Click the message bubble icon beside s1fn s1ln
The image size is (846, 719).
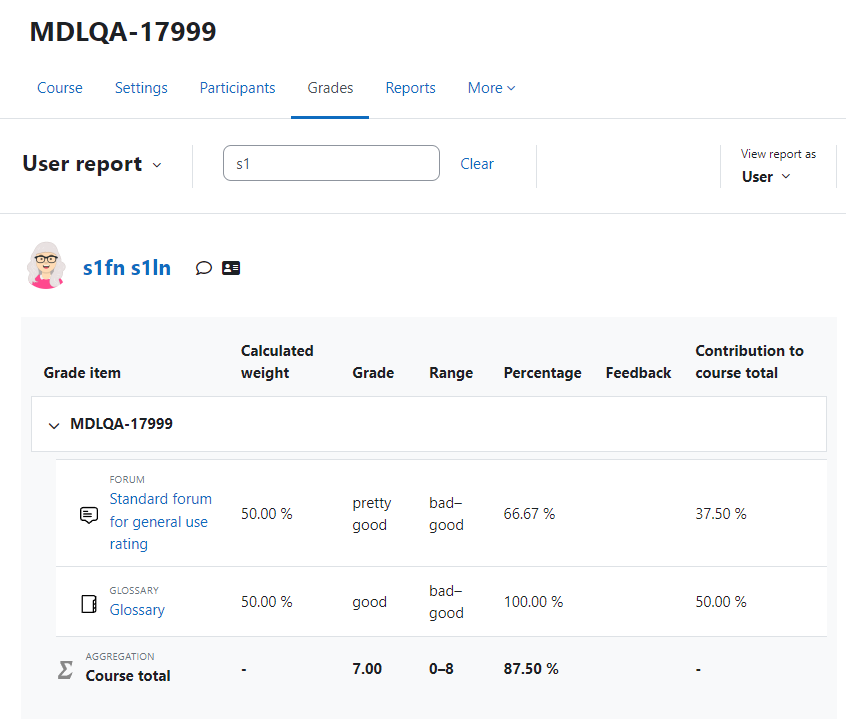point(203,268)
